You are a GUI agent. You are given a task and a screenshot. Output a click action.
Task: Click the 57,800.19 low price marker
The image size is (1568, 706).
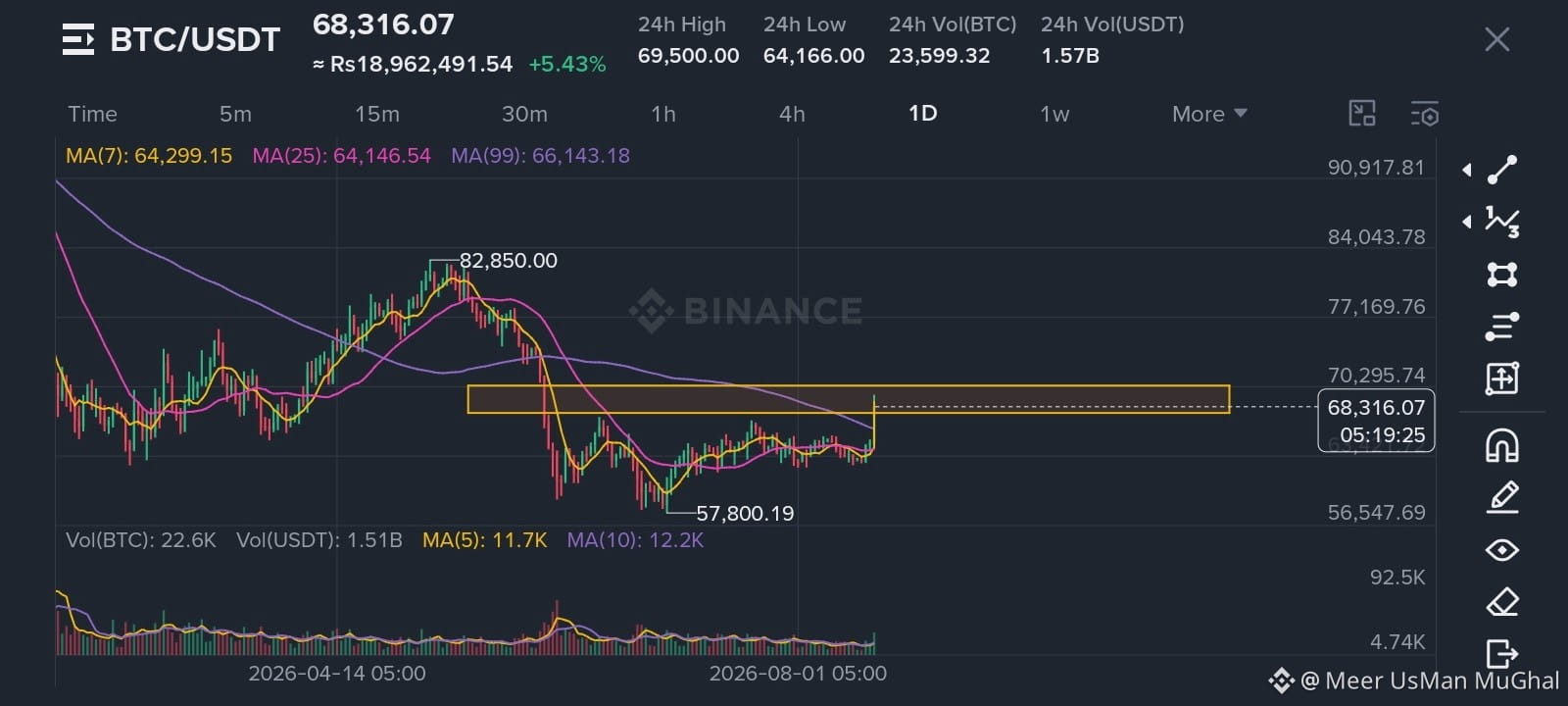point(745,513)
